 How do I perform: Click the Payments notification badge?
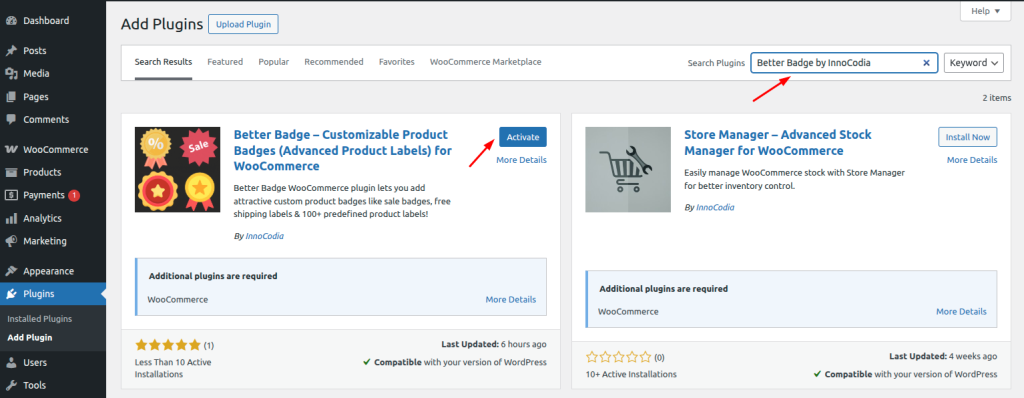coord(74,195)
